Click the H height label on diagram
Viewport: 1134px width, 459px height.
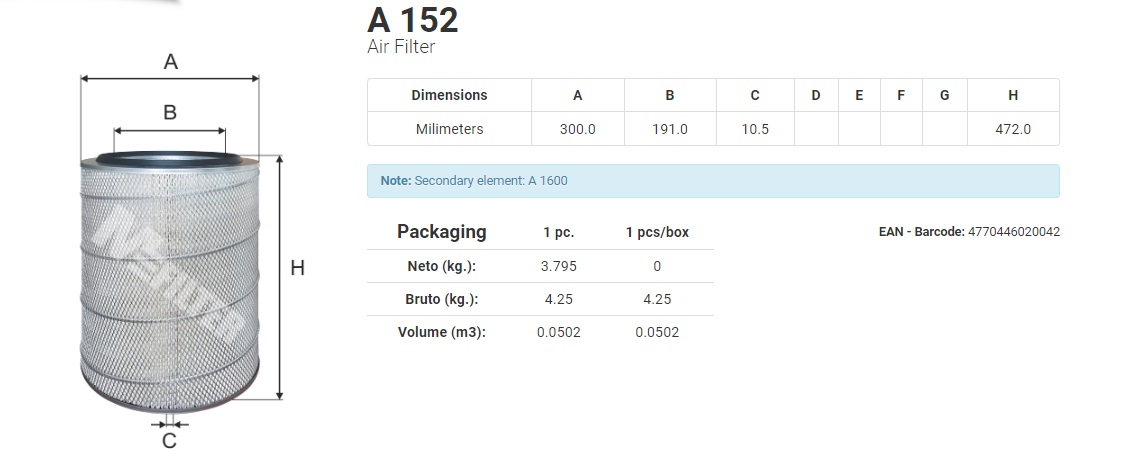[x=297, y=268]
